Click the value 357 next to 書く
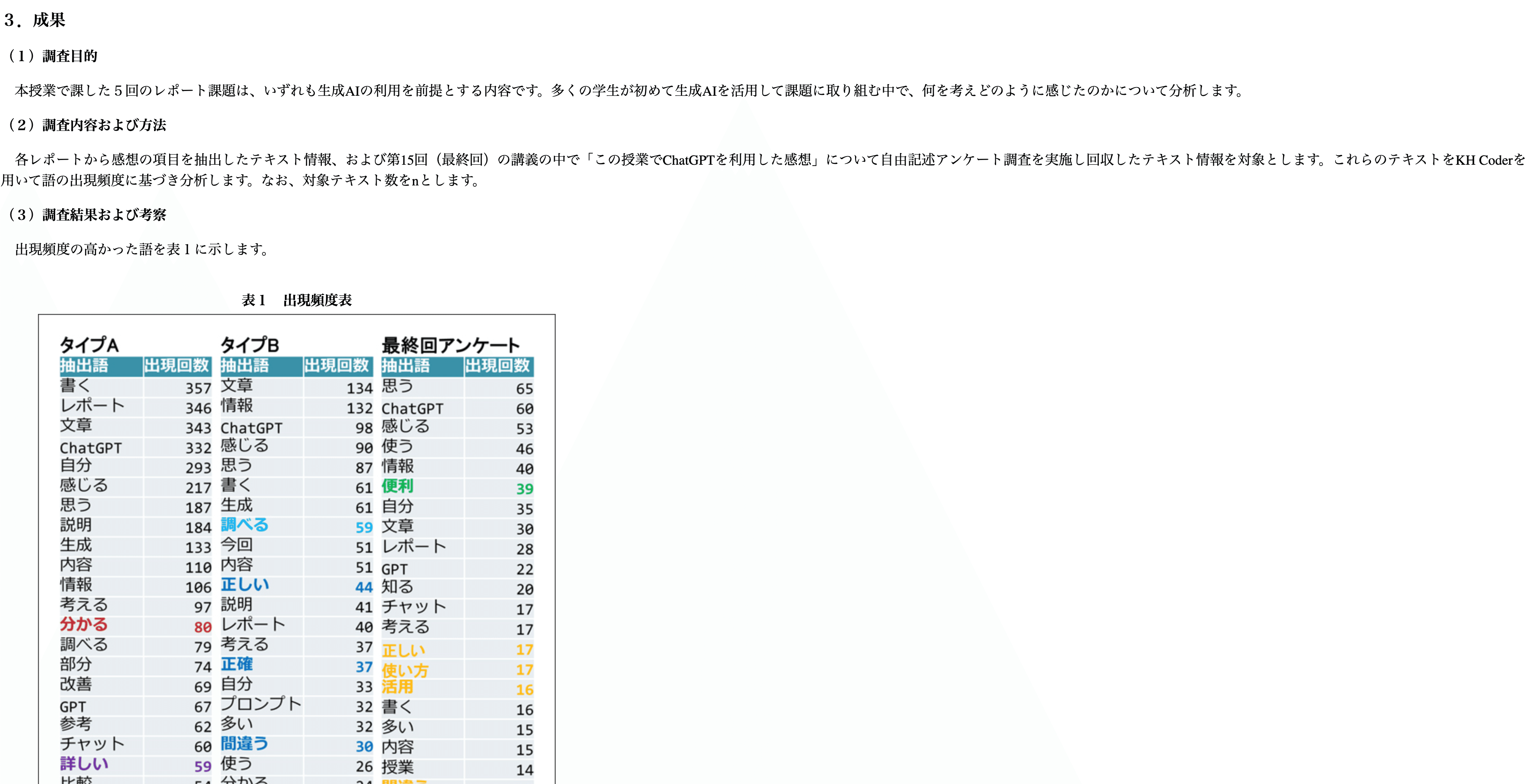Screen dimensions: 1535x784 pos(198,389)
